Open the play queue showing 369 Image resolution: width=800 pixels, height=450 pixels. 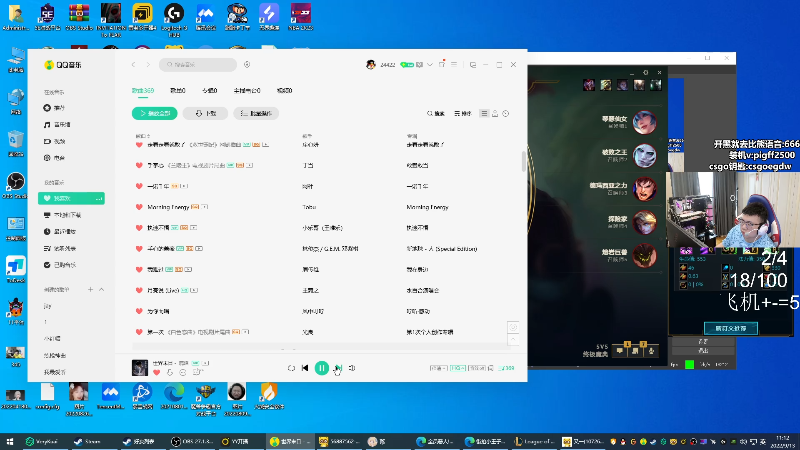pos(506,368)
